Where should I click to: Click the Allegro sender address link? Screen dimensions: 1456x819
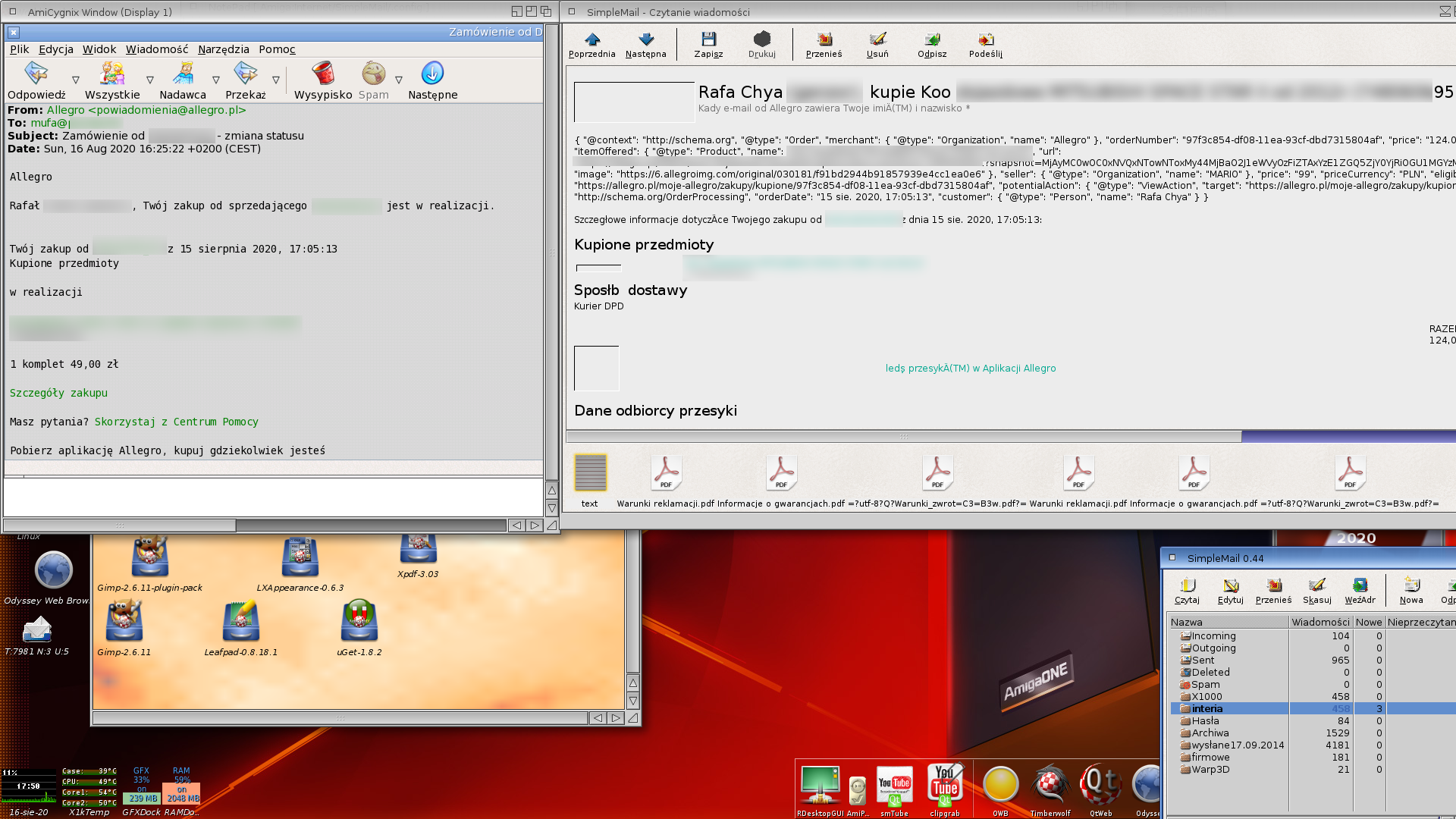pos(146,110)
